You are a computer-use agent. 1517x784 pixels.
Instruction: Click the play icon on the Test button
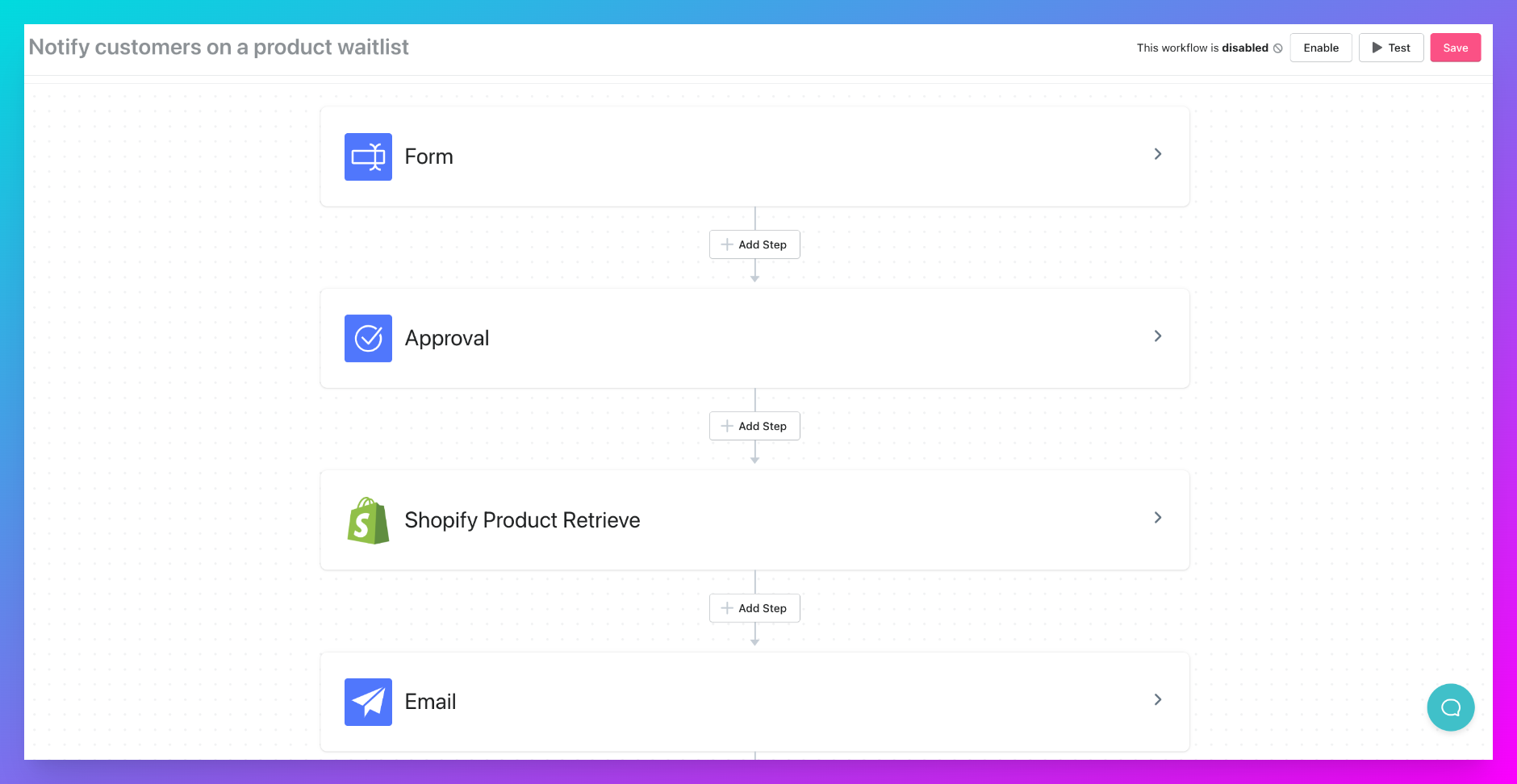(1376, 48)
